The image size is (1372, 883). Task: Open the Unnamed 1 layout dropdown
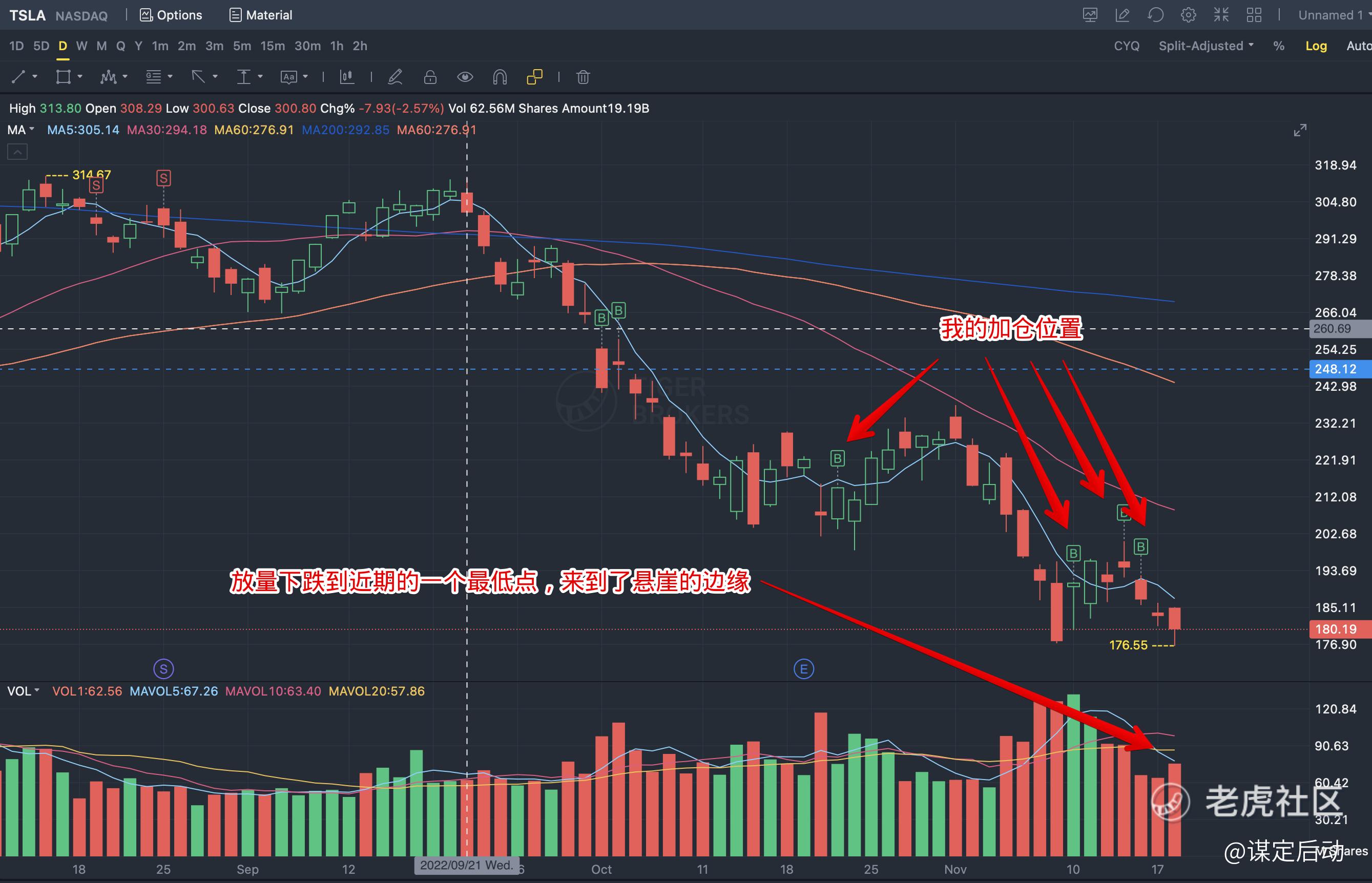[x=1335, y=15]
